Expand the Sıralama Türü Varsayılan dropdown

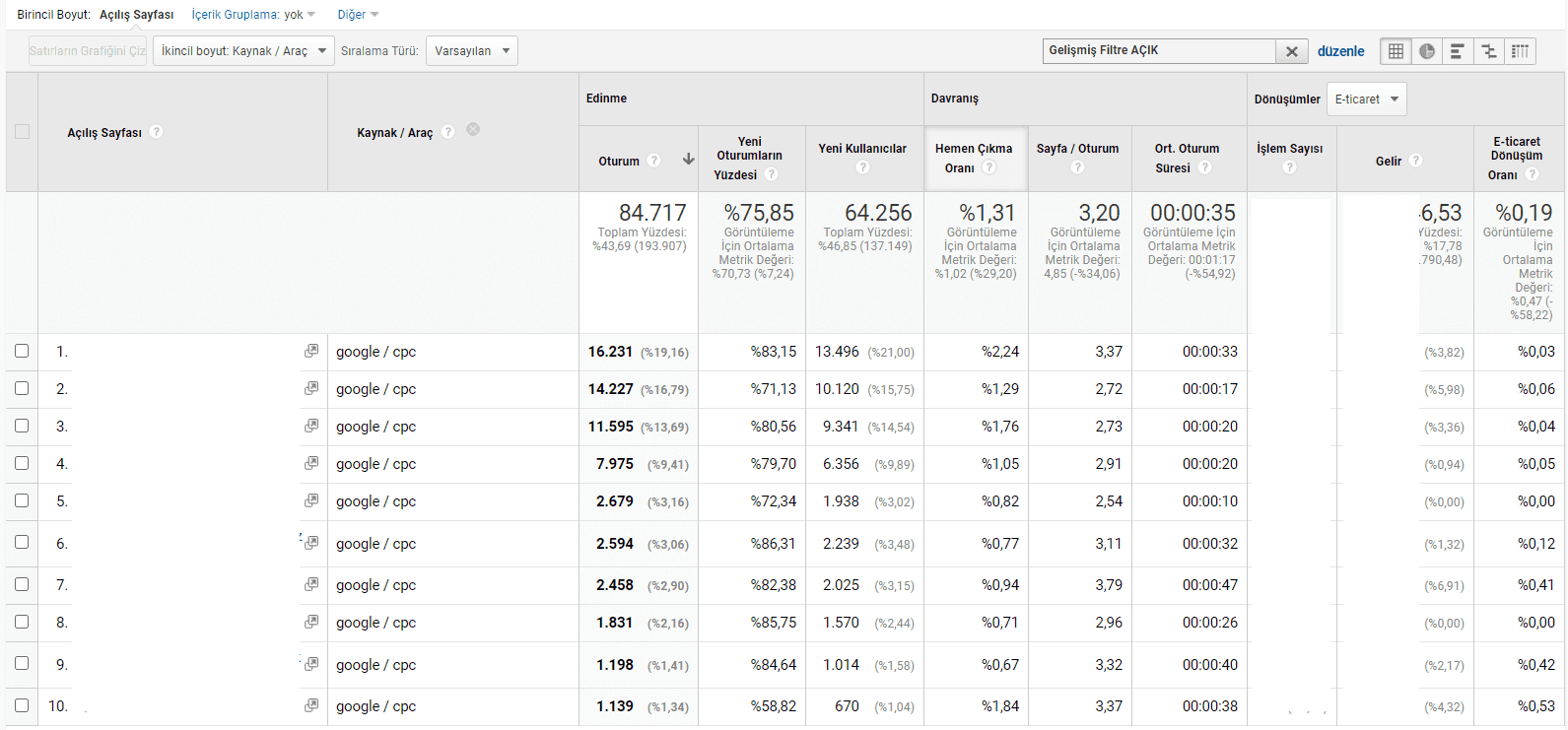(471, 51)
